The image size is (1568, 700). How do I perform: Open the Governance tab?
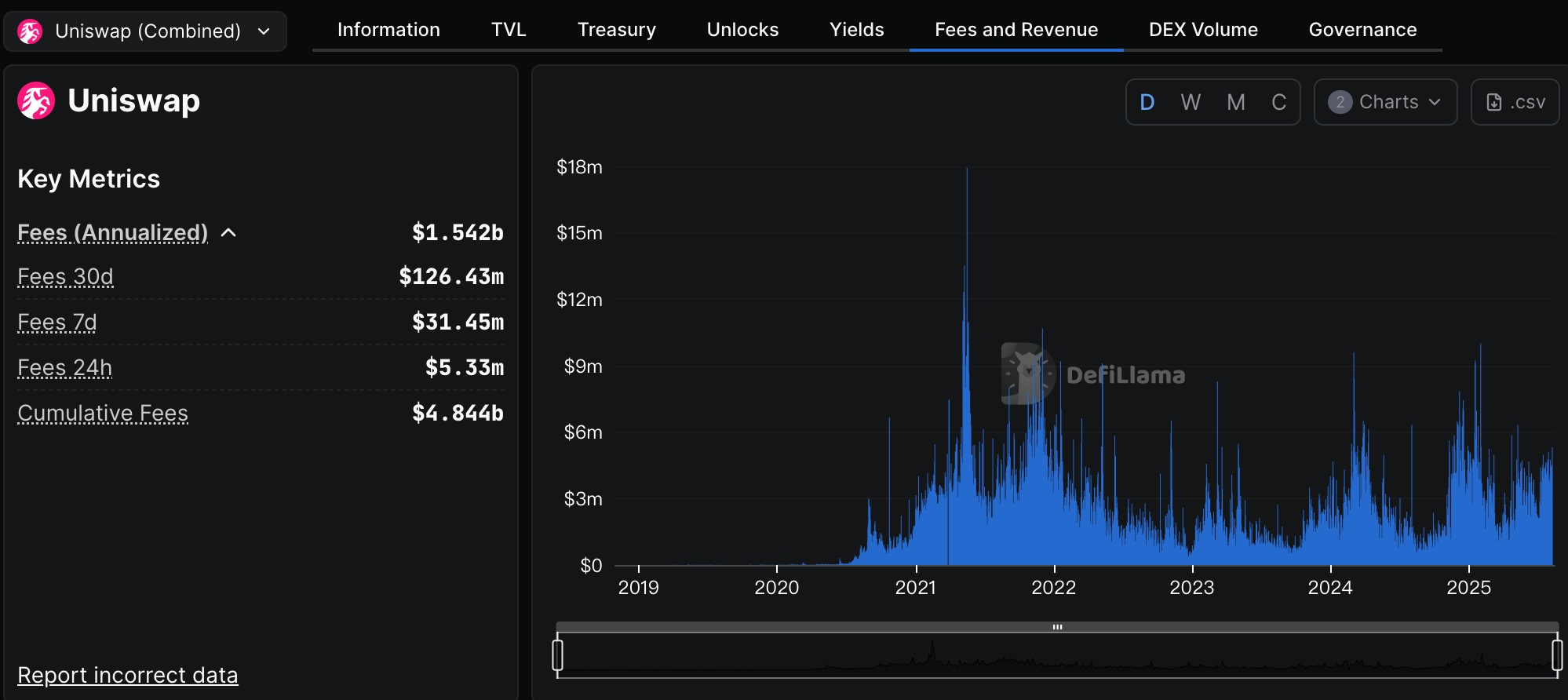tap(1362, 30)
